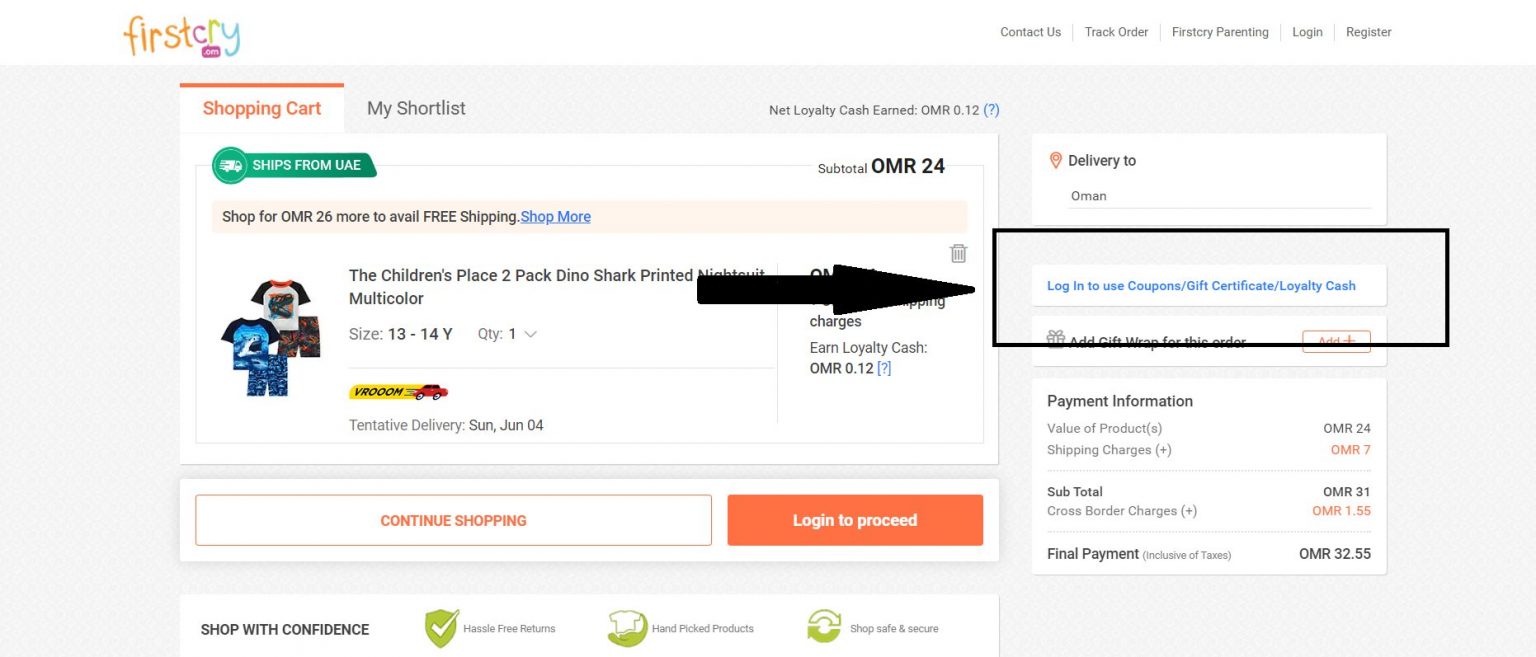
Task: Click Add+ for gift wrap
Action: 1336,341
